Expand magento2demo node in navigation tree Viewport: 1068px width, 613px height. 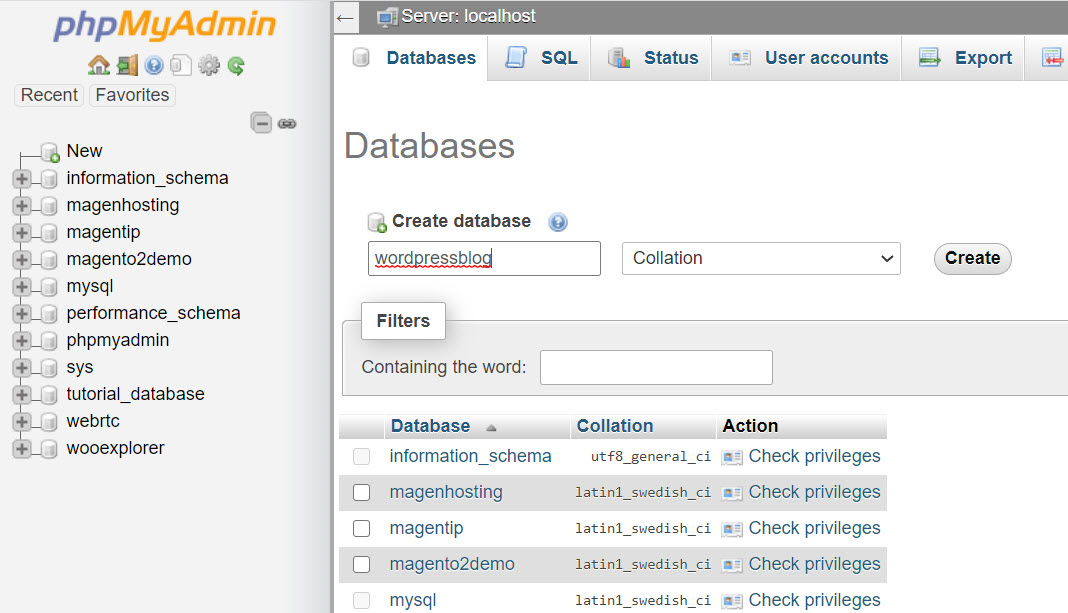coord(22,260)
